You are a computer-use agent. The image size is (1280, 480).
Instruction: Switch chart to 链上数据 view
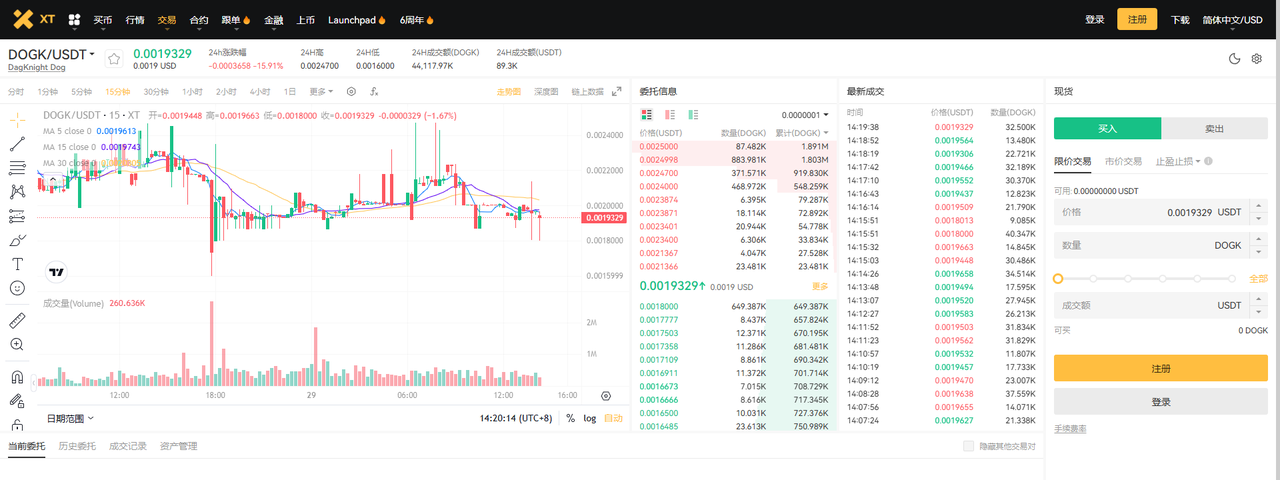587,91
